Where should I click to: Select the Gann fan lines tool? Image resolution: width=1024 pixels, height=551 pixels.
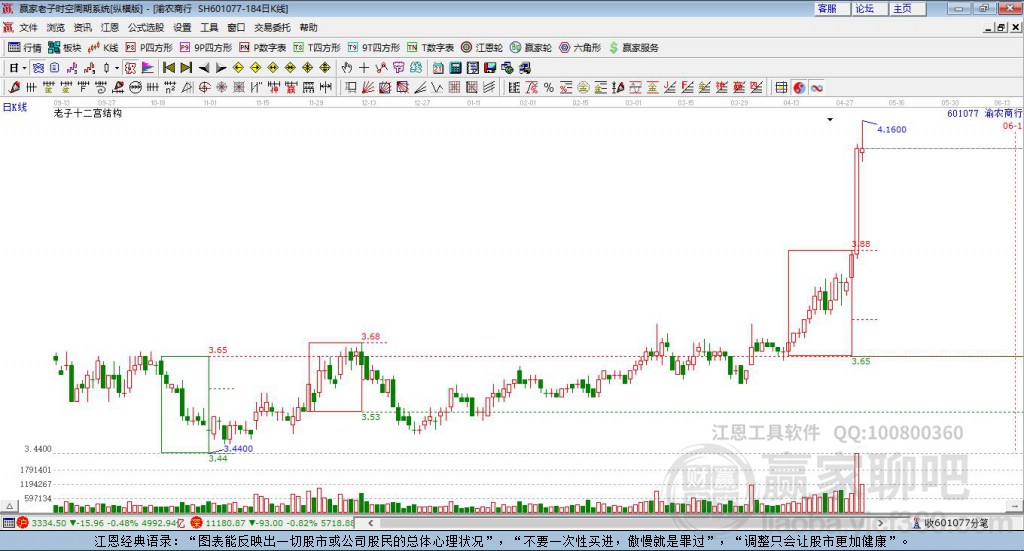[x=368, y=87]
